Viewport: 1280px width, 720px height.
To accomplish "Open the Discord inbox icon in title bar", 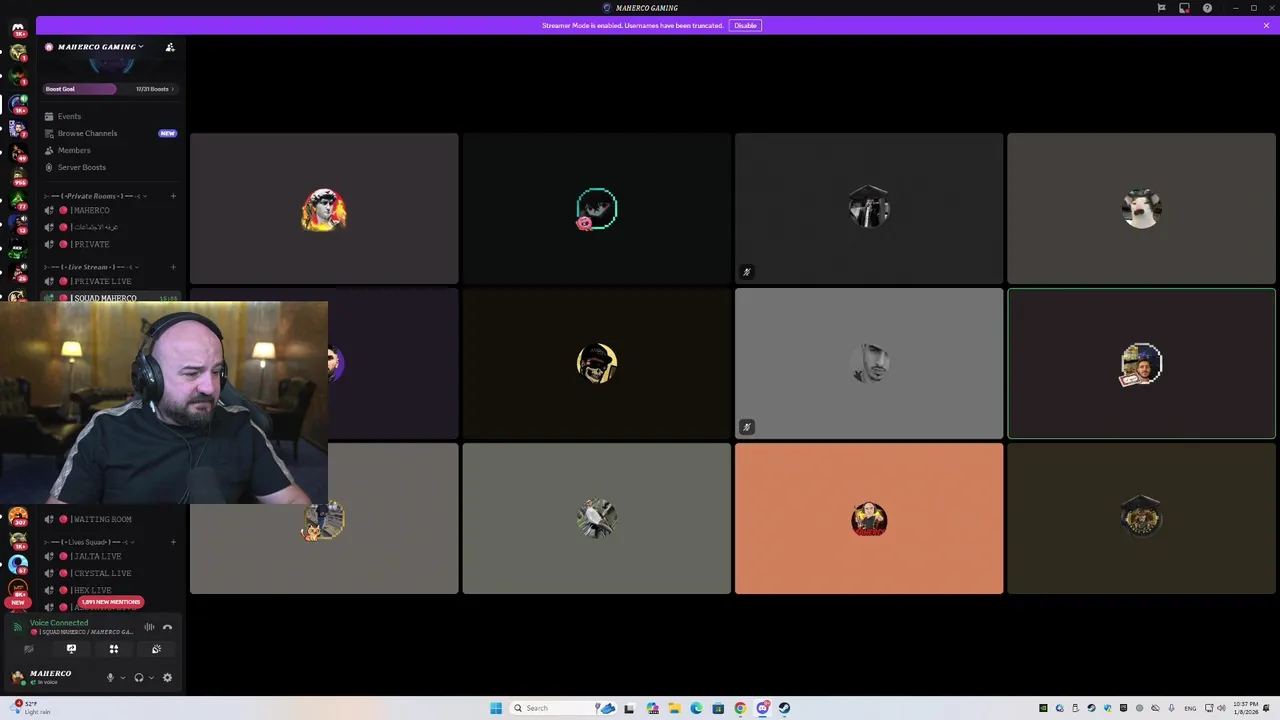I will coord(1184,8).
